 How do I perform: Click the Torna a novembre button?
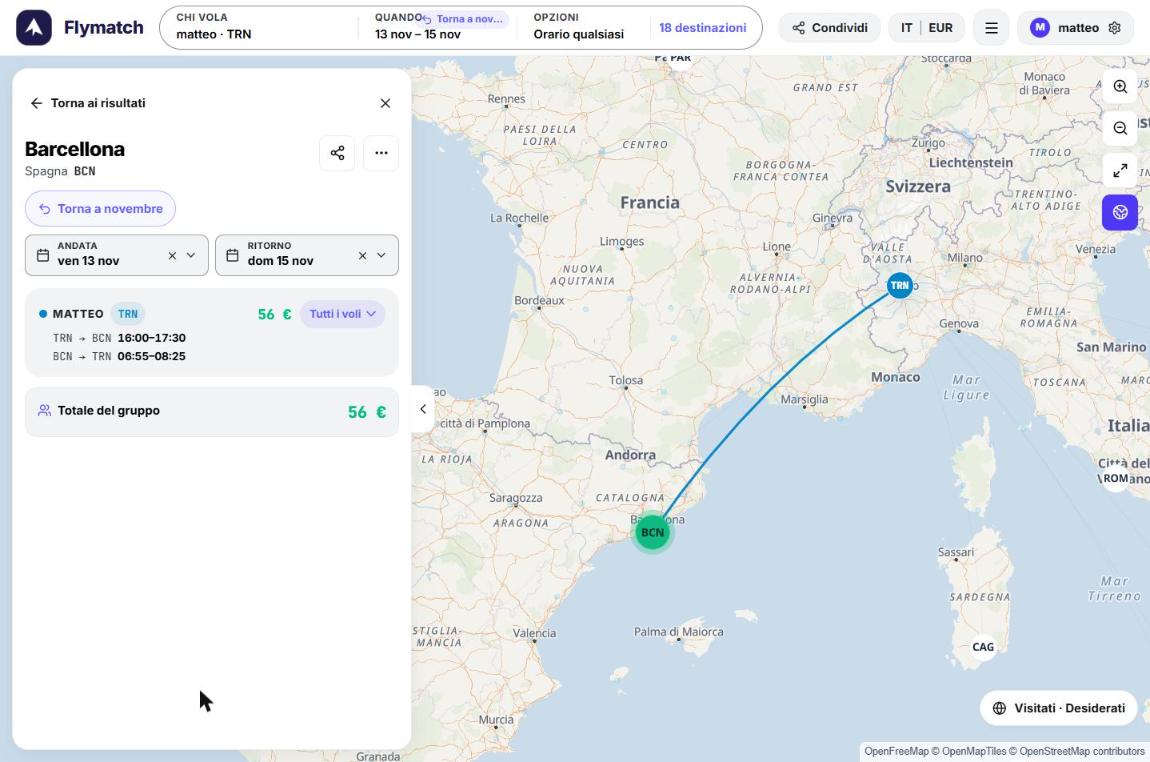(x=100, y=209)
